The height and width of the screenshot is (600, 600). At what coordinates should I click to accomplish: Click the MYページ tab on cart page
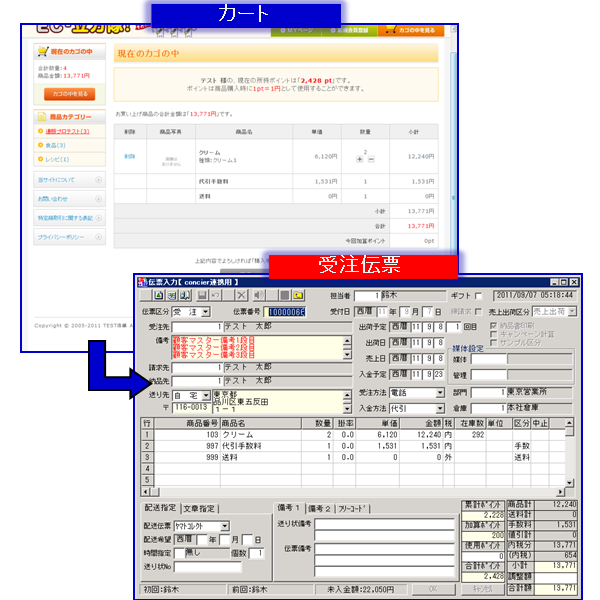[297, 31]
